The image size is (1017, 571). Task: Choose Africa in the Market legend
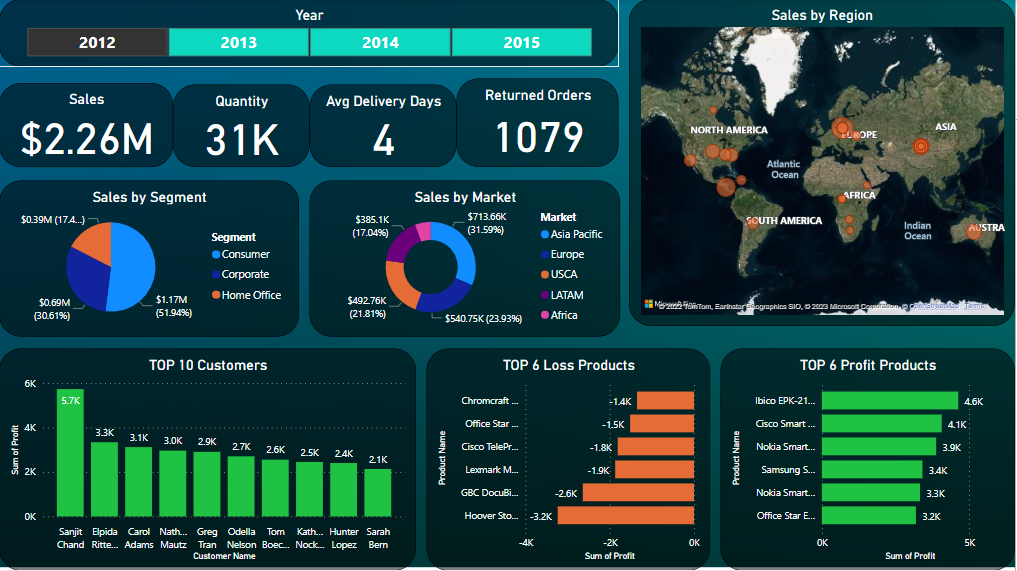click(564, 315)
